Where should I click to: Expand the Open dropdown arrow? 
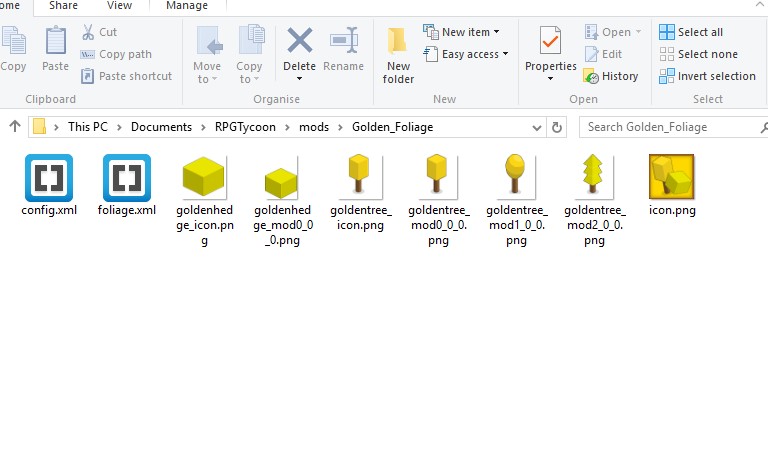(638, 32)
